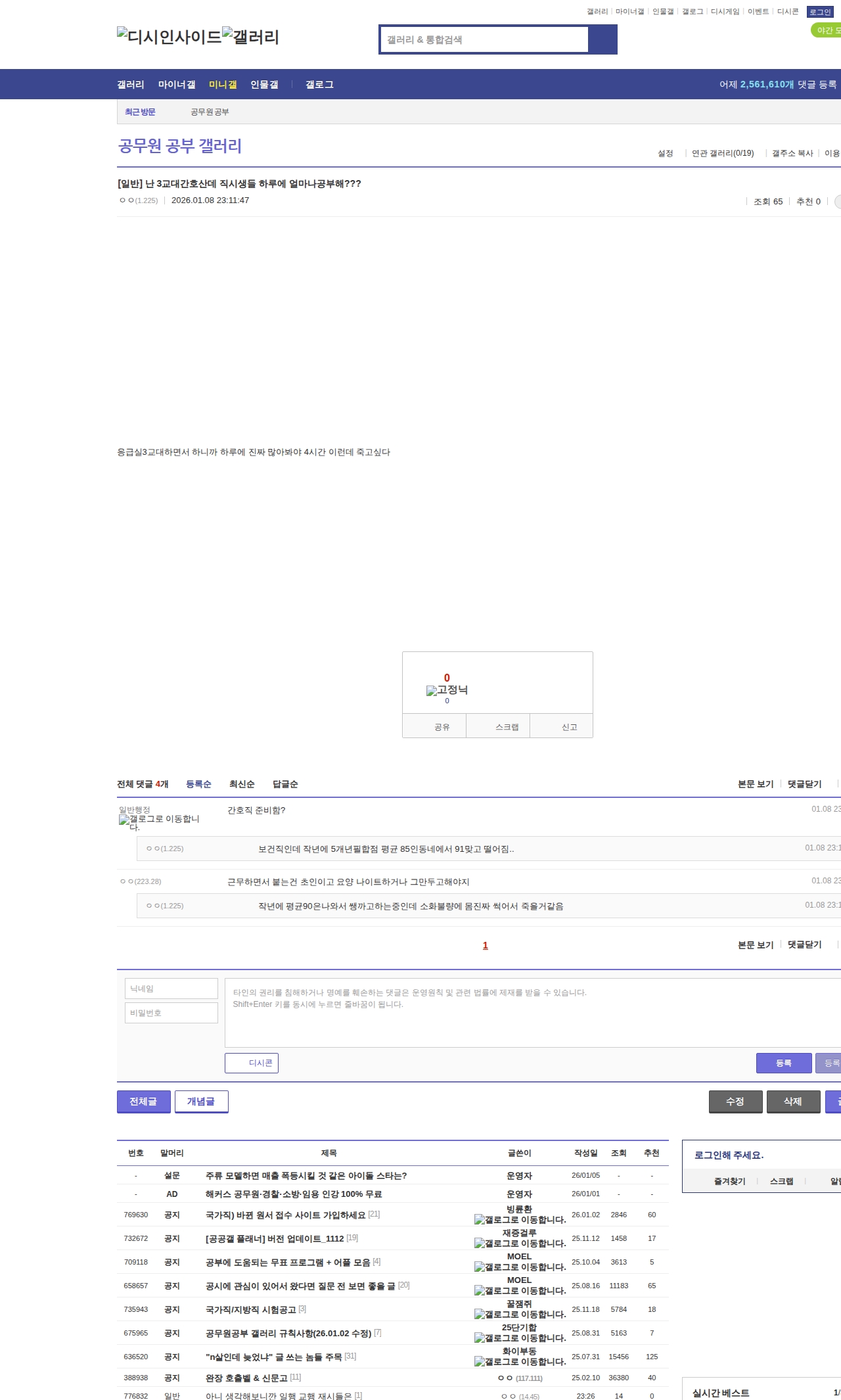Viewport: 841px width, 1400px height.
Task: Focus the 비밀번호 input field
Action: pyautogui.click(x=171, y=1013)
